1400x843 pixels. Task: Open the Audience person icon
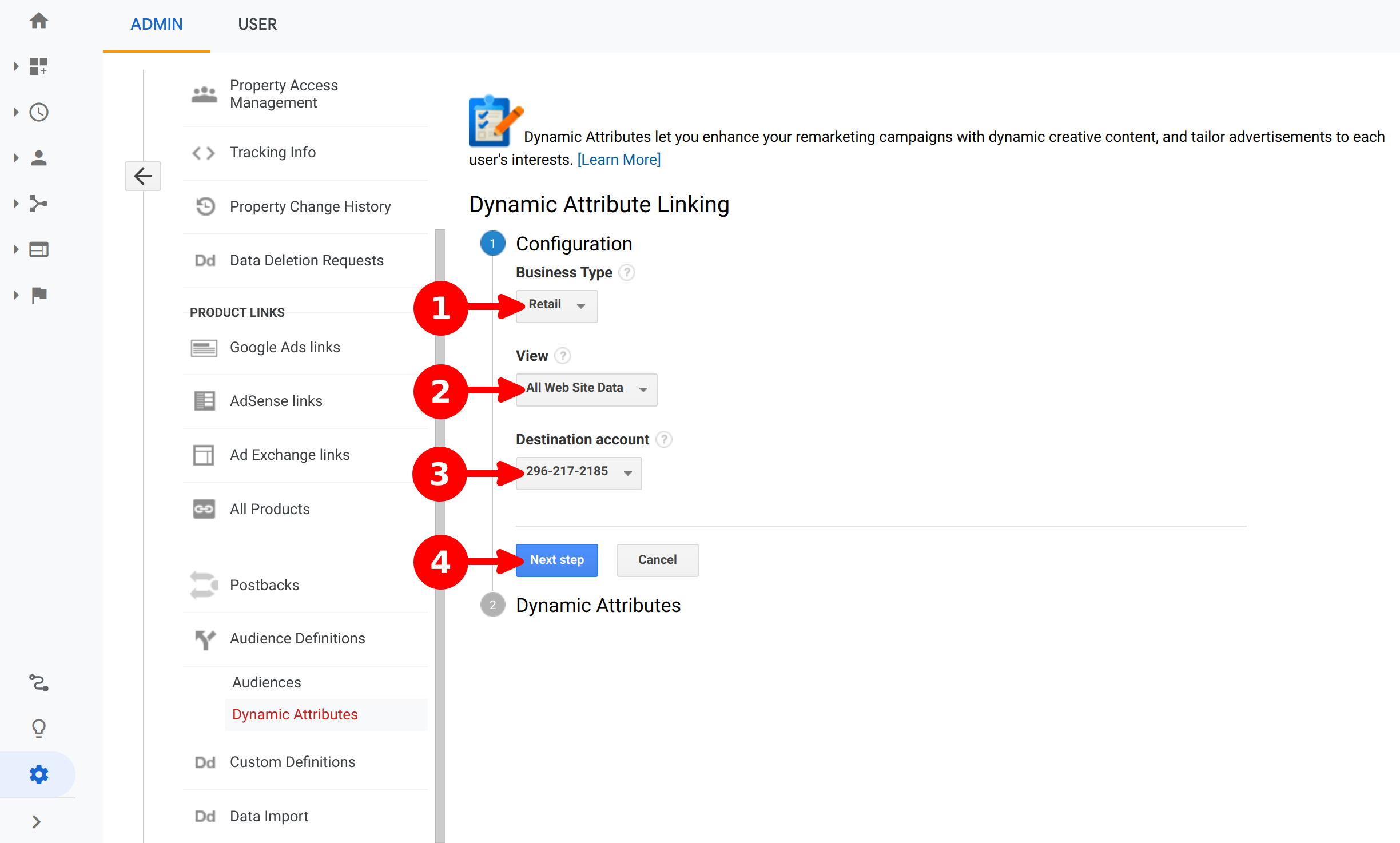click(39, 158)
